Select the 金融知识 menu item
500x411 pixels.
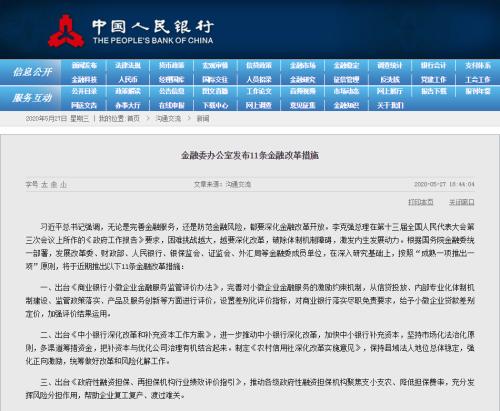346,105
